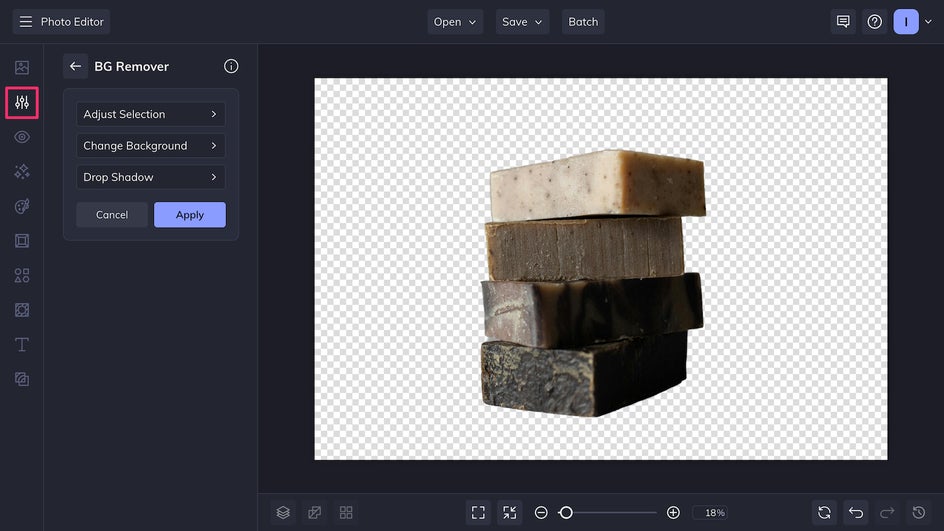This screenshot has width=944, height=531.
Task: Select the Text tool icon
Action: (22, 345)
